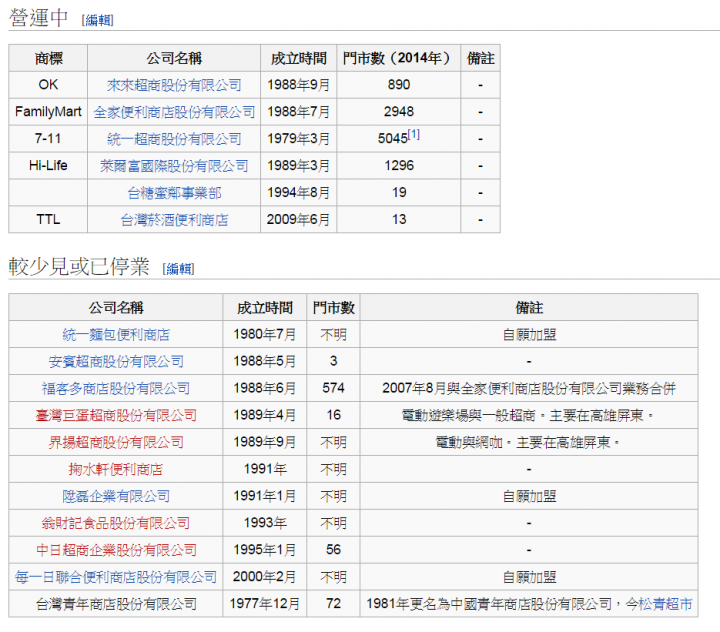The width and height of the screenshot is (720, 632).
Task: Click 編輯 link next to 營運中 heading
Action: pos(97,20)
